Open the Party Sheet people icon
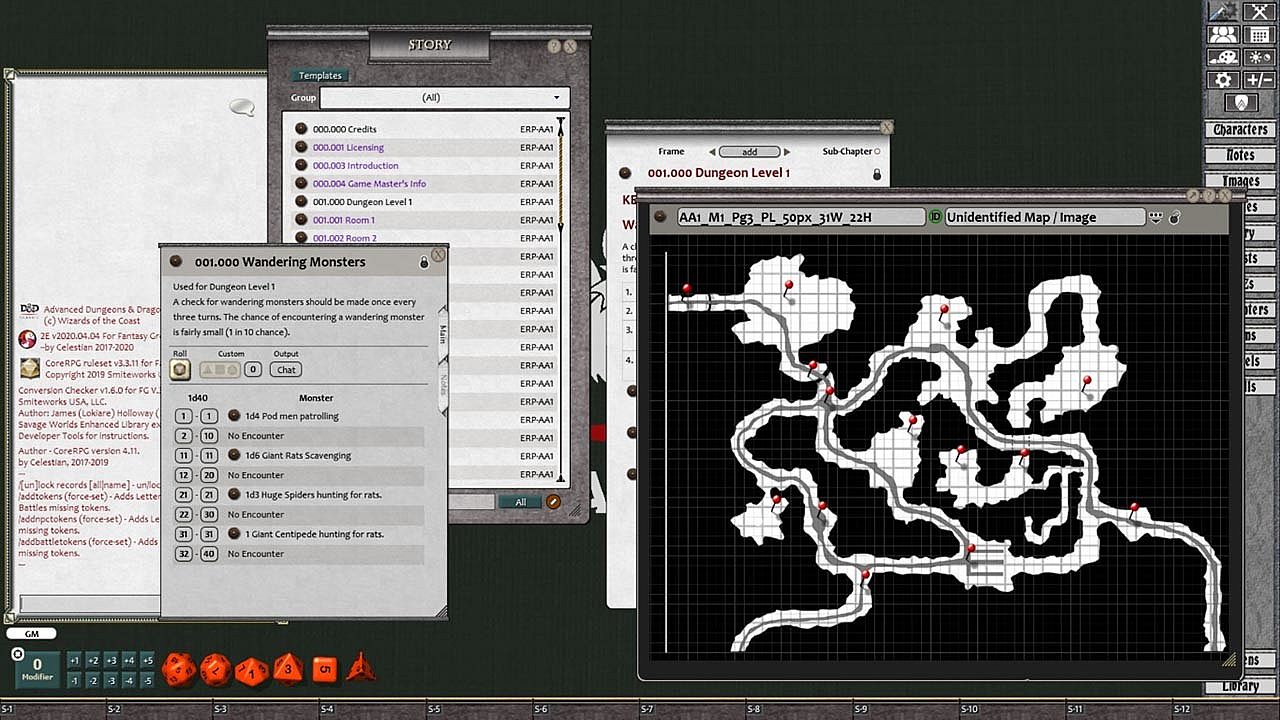Image resolution: width=1280 pixels, height=720 pixels. [1223, 35]
